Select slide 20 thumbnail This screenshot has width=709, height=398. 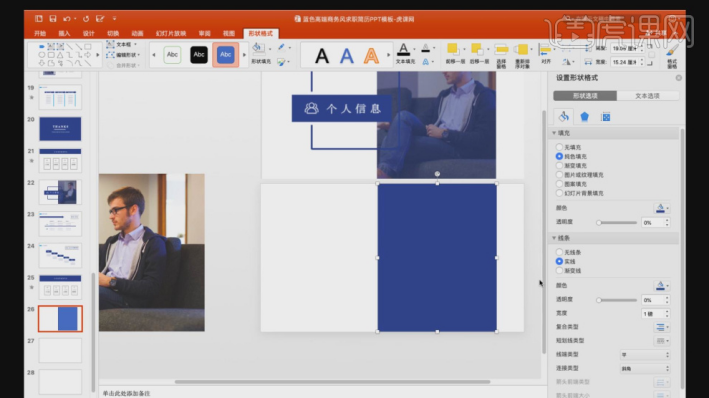coord(60,128)
